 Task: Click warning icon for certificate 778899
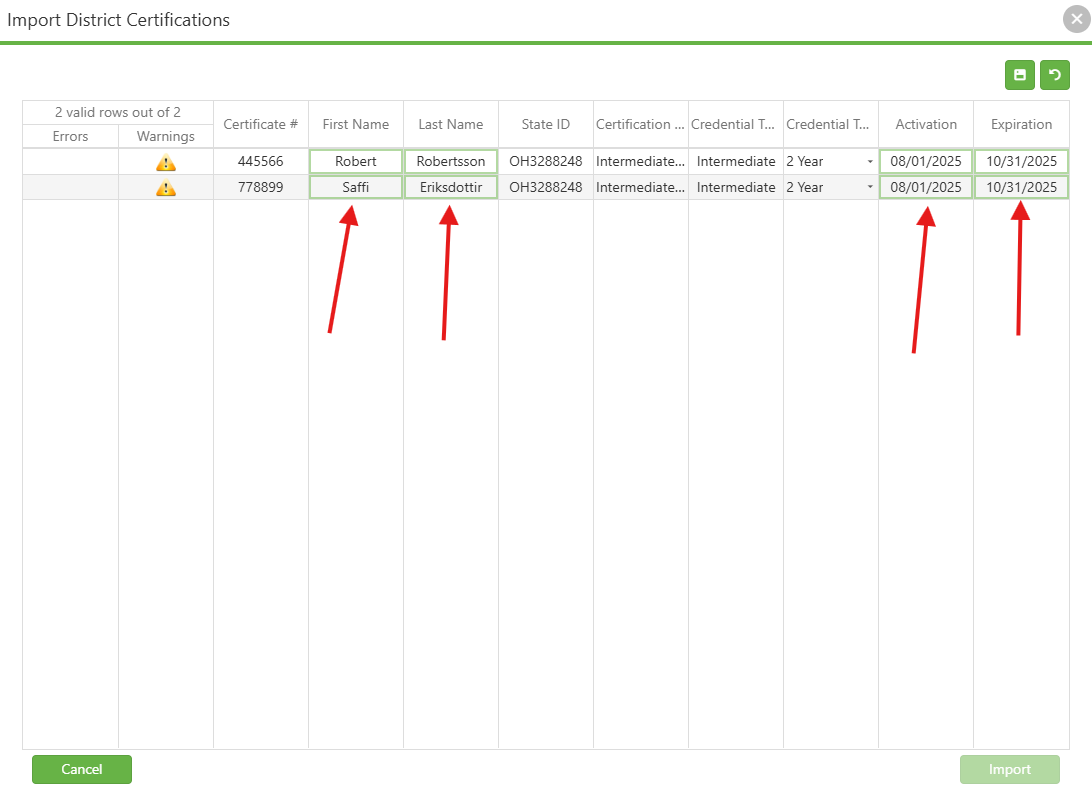(166, 188)
